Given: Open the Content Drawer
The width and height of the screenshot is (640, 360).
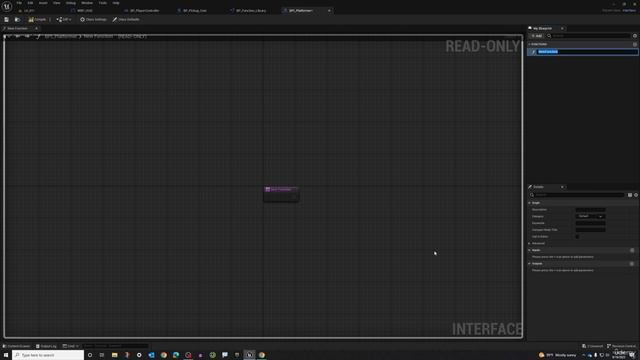Looking at the screenshot, I should tap(16, 346).
